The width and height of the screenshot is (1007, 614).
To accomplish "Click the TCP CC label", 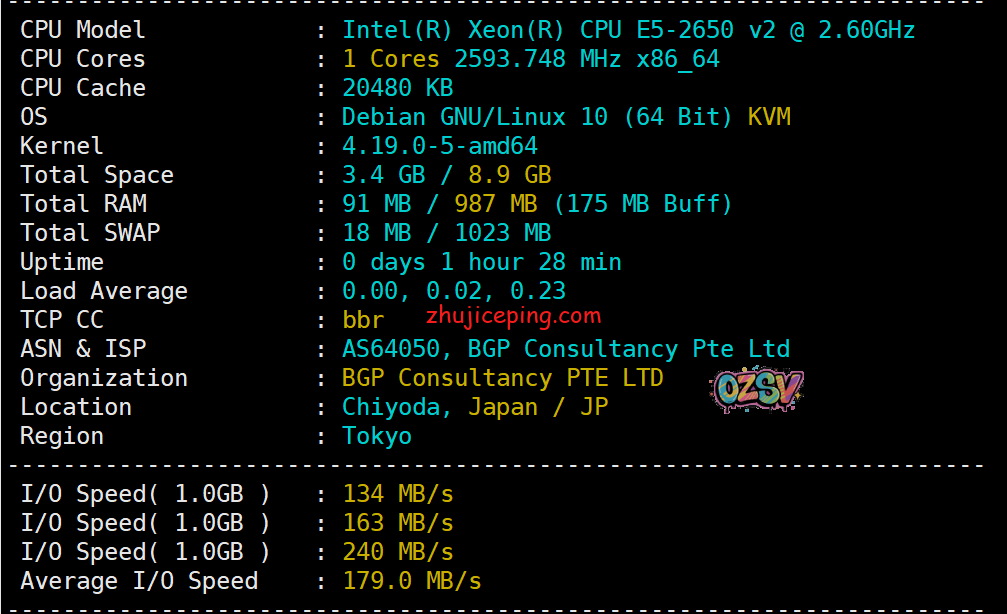I will point(62,320).
